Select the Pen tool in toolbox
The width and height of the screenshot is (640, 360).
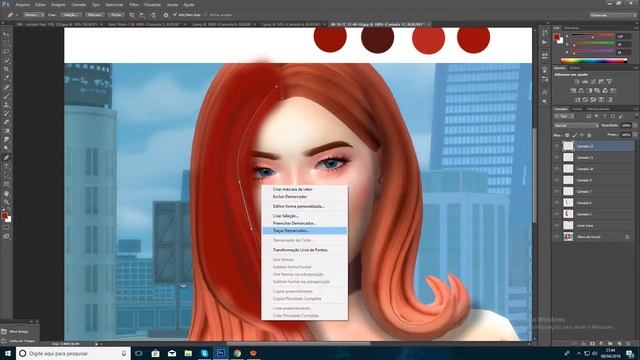pyautogui.click(x=6, y=158)
